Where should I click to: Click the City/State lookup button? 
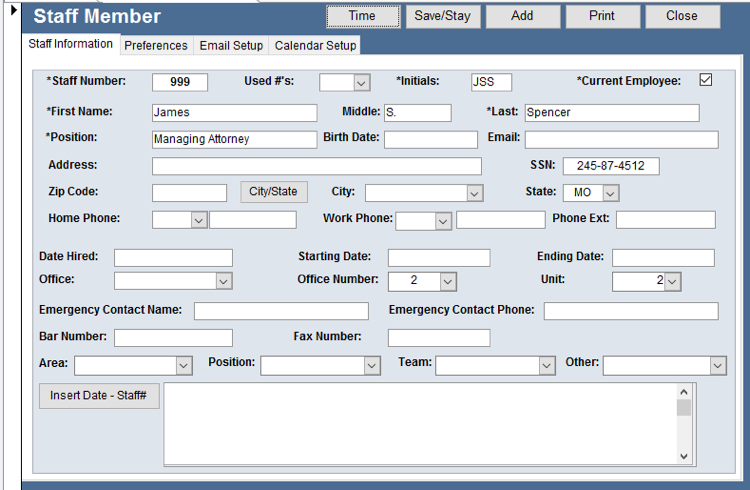[x=273, y=192]
